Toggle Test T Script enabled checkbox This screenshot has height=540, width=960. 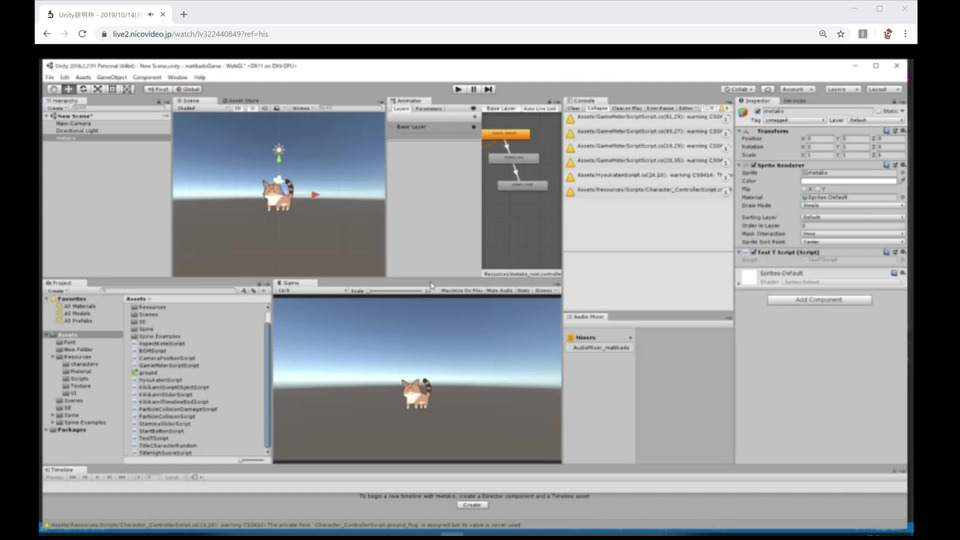point(754,252)
